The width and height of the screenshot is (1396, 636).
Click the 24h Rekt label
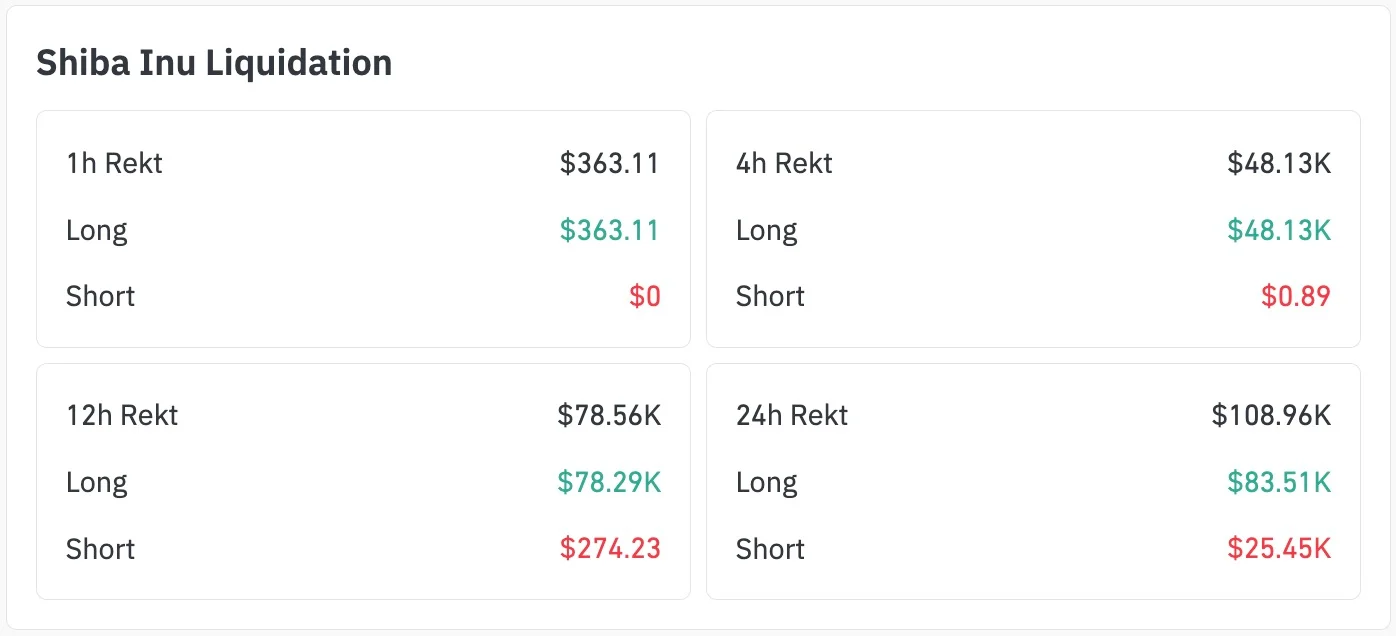point(792,415)
